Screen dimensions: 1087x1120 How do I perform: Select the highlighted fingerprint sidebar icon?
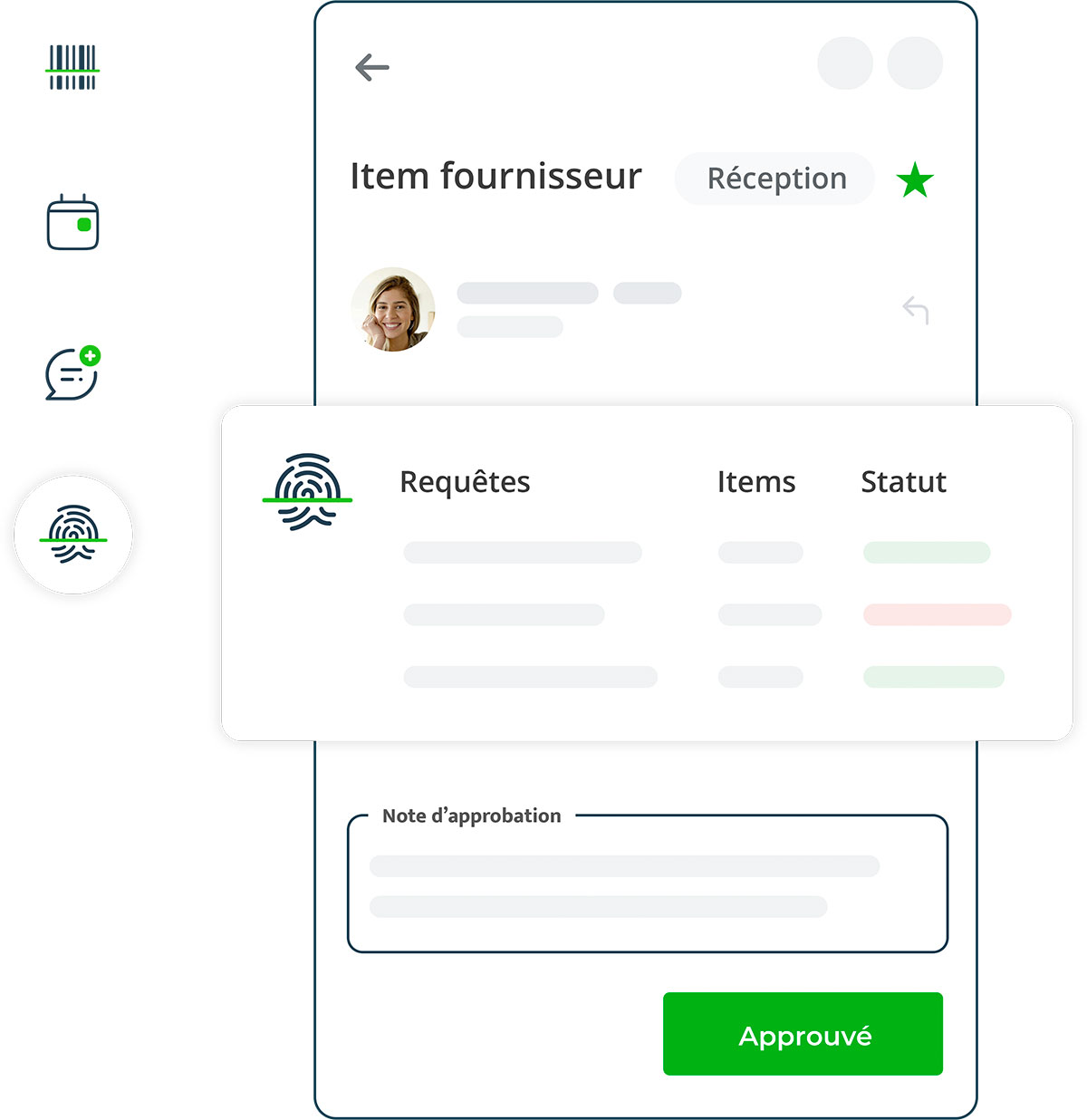point(73,535)
